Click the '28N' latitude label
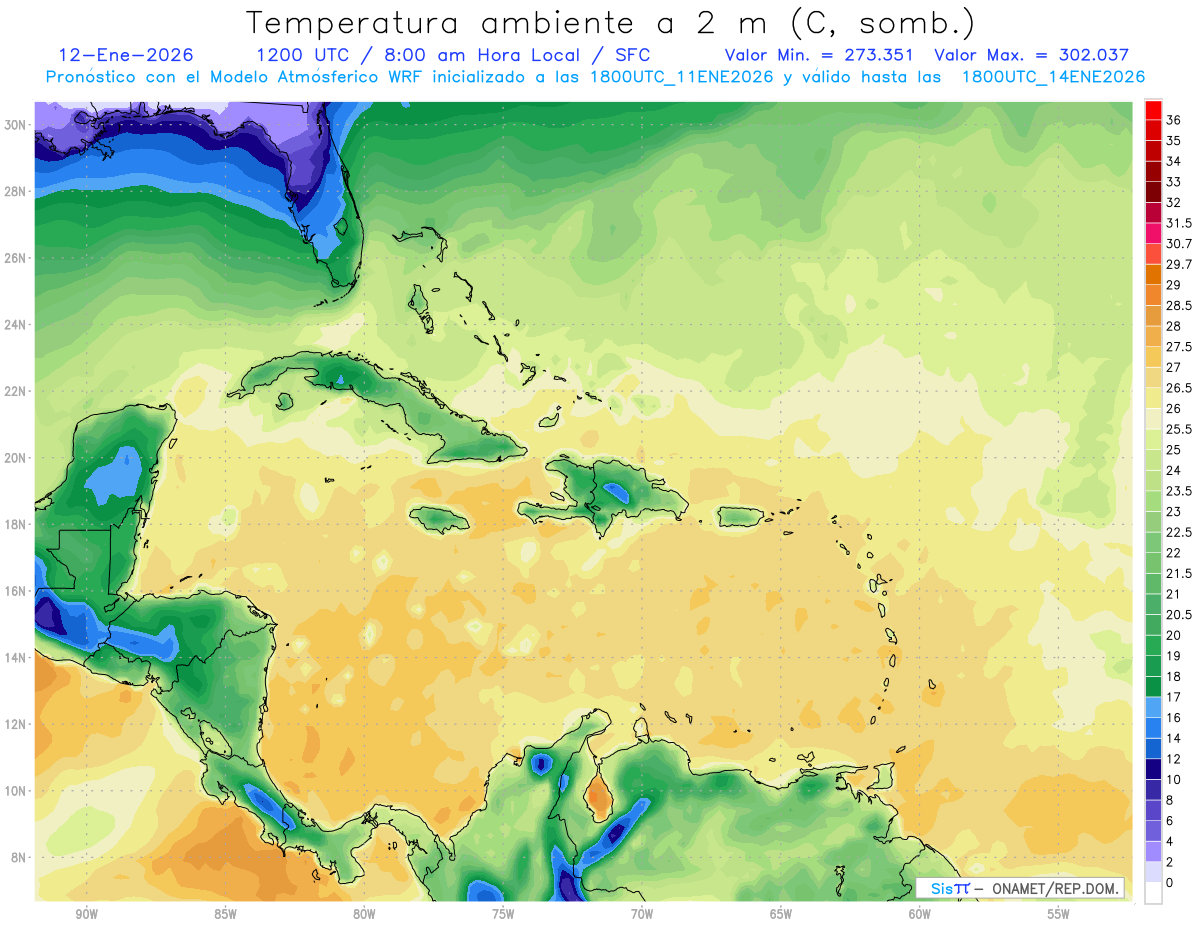Image resolution: width=1200 pixels, height=927 pixels. (15, 191)
